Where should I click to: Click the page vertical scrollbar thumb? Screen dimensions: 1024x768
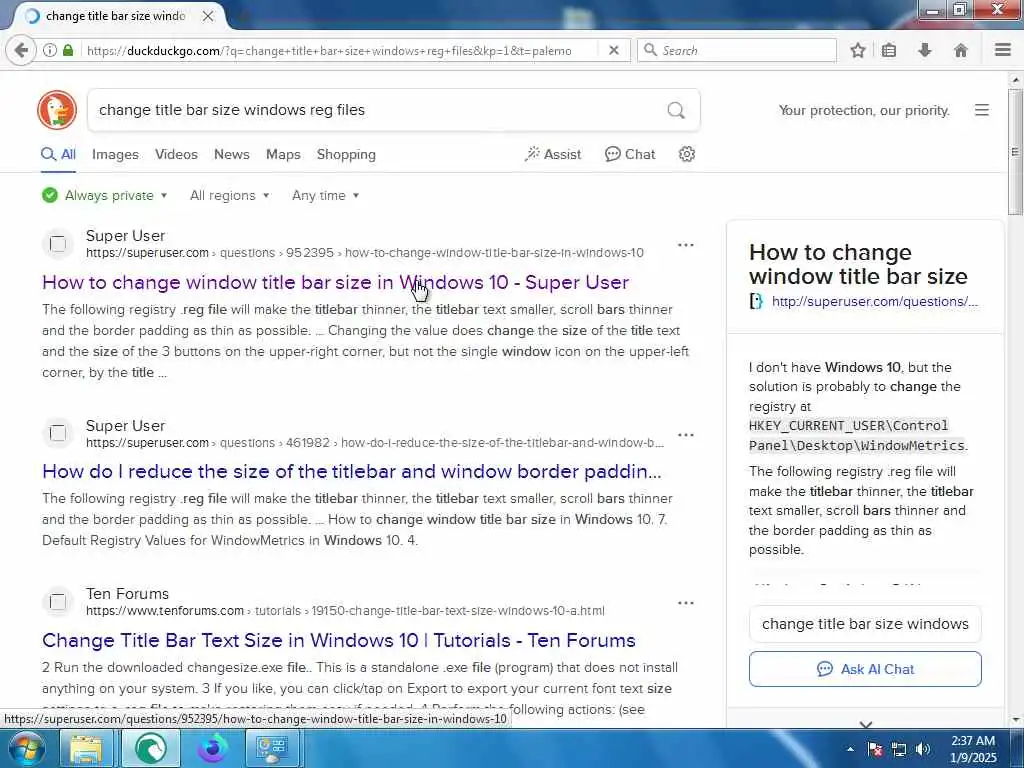1015,152
